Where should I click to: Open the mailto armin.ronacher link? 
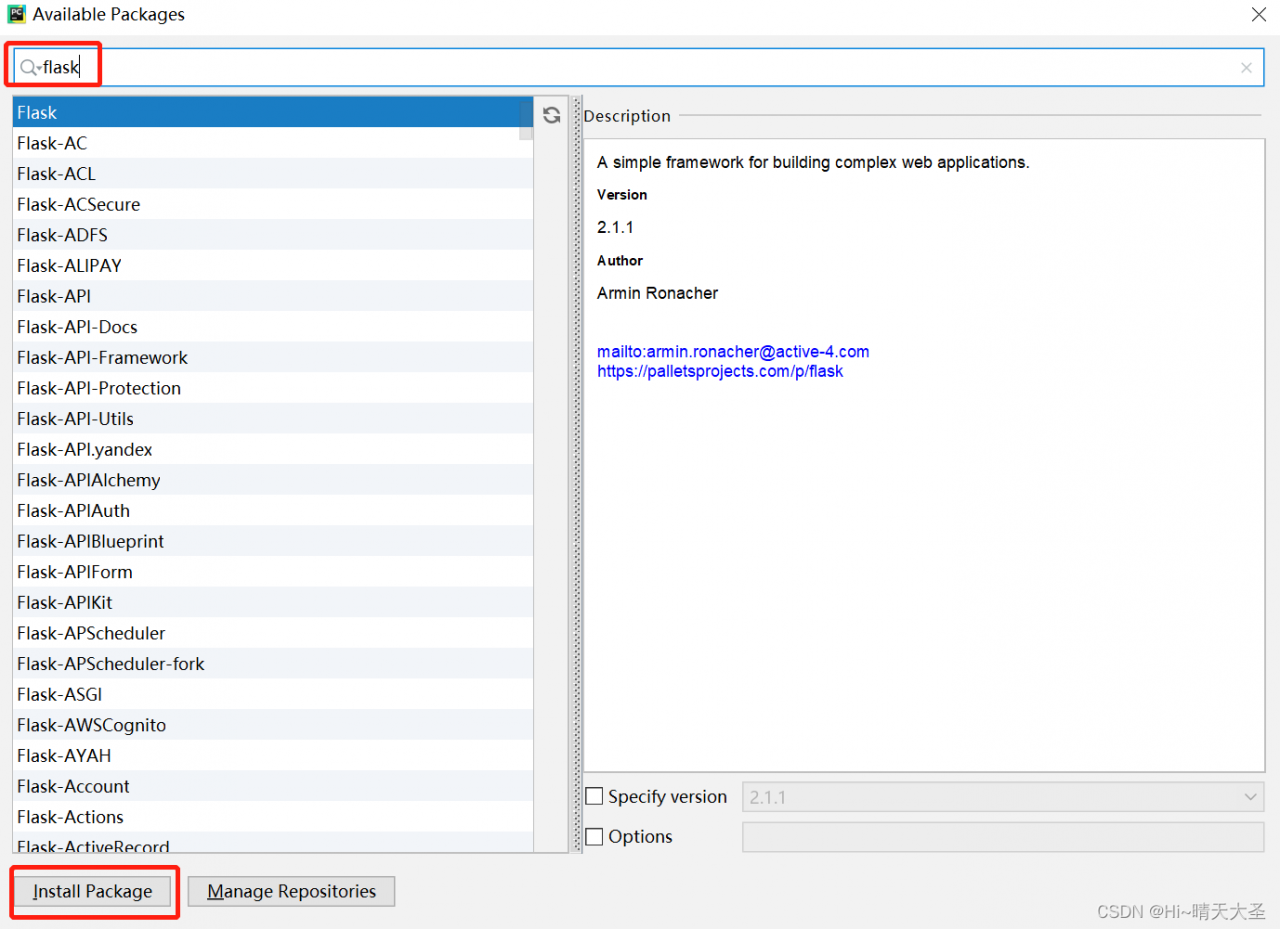tap(733, 352)
